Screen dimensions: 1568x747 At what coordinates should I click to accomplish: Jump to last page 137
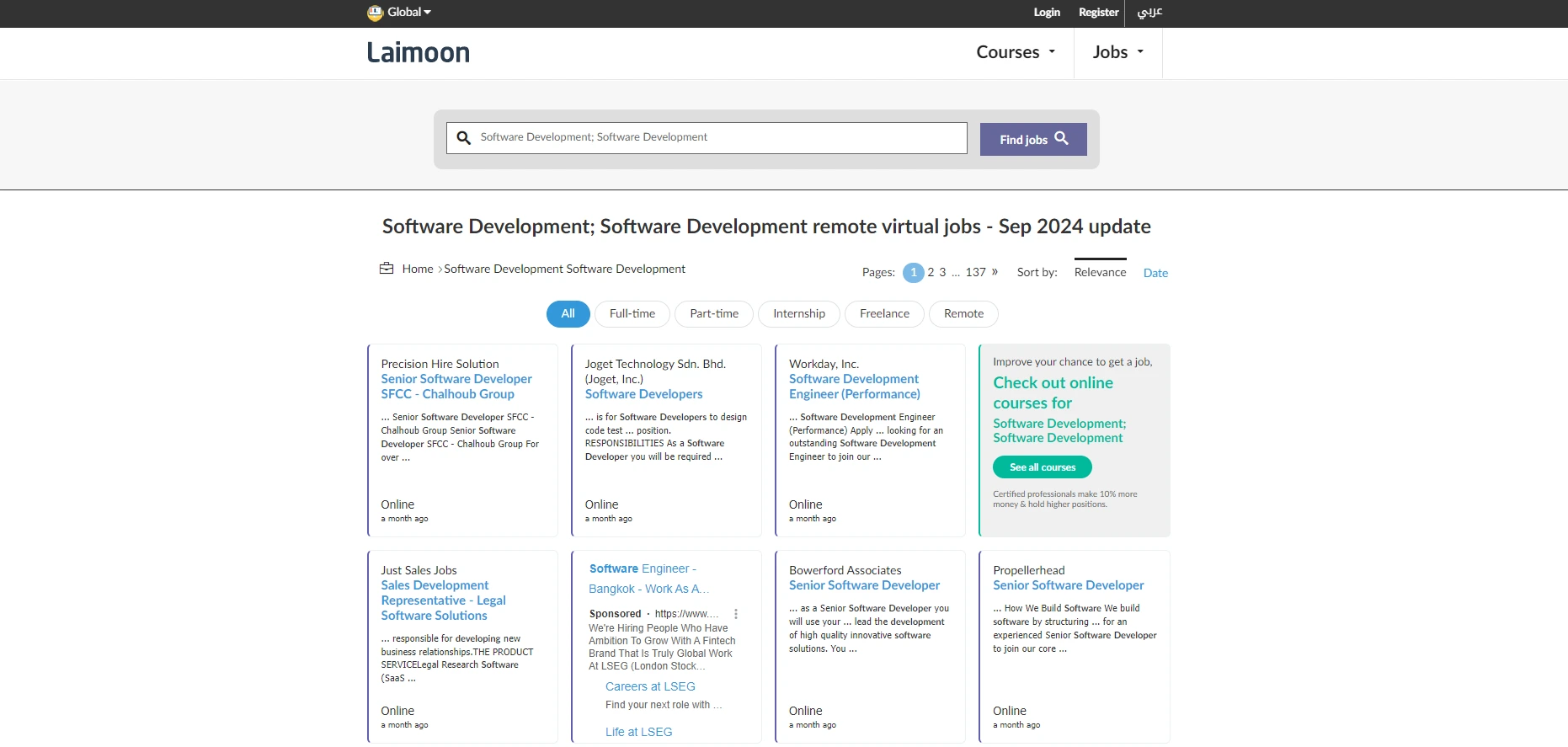point(975,272)
